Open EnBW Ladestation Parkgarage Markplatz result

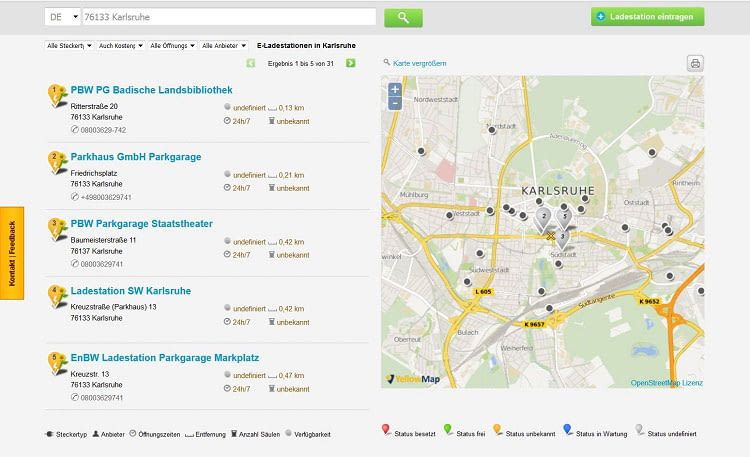(x=165, y=358)
